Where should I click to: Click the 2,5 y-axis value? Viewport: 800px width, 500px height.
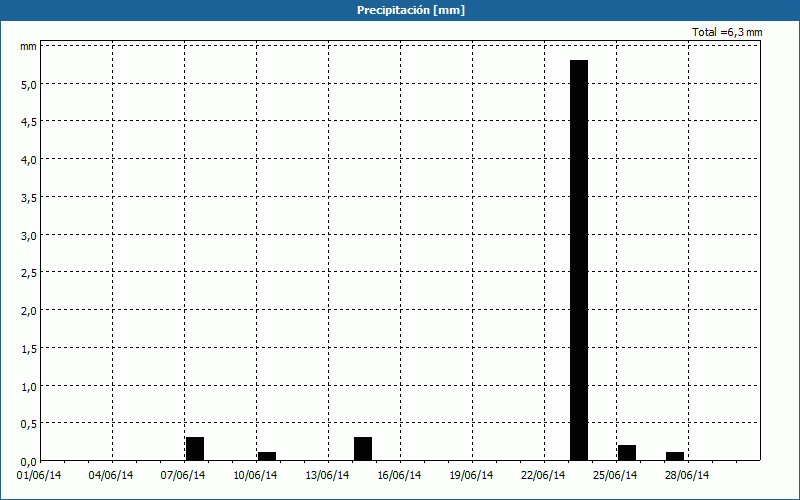[29, 273]
